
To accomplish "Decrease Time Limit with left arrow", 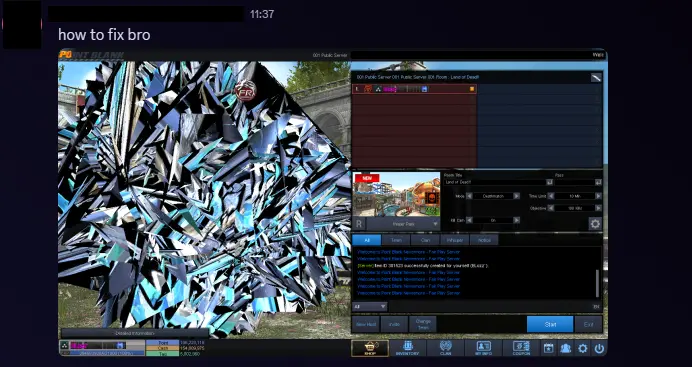I will tap(551, 196).
